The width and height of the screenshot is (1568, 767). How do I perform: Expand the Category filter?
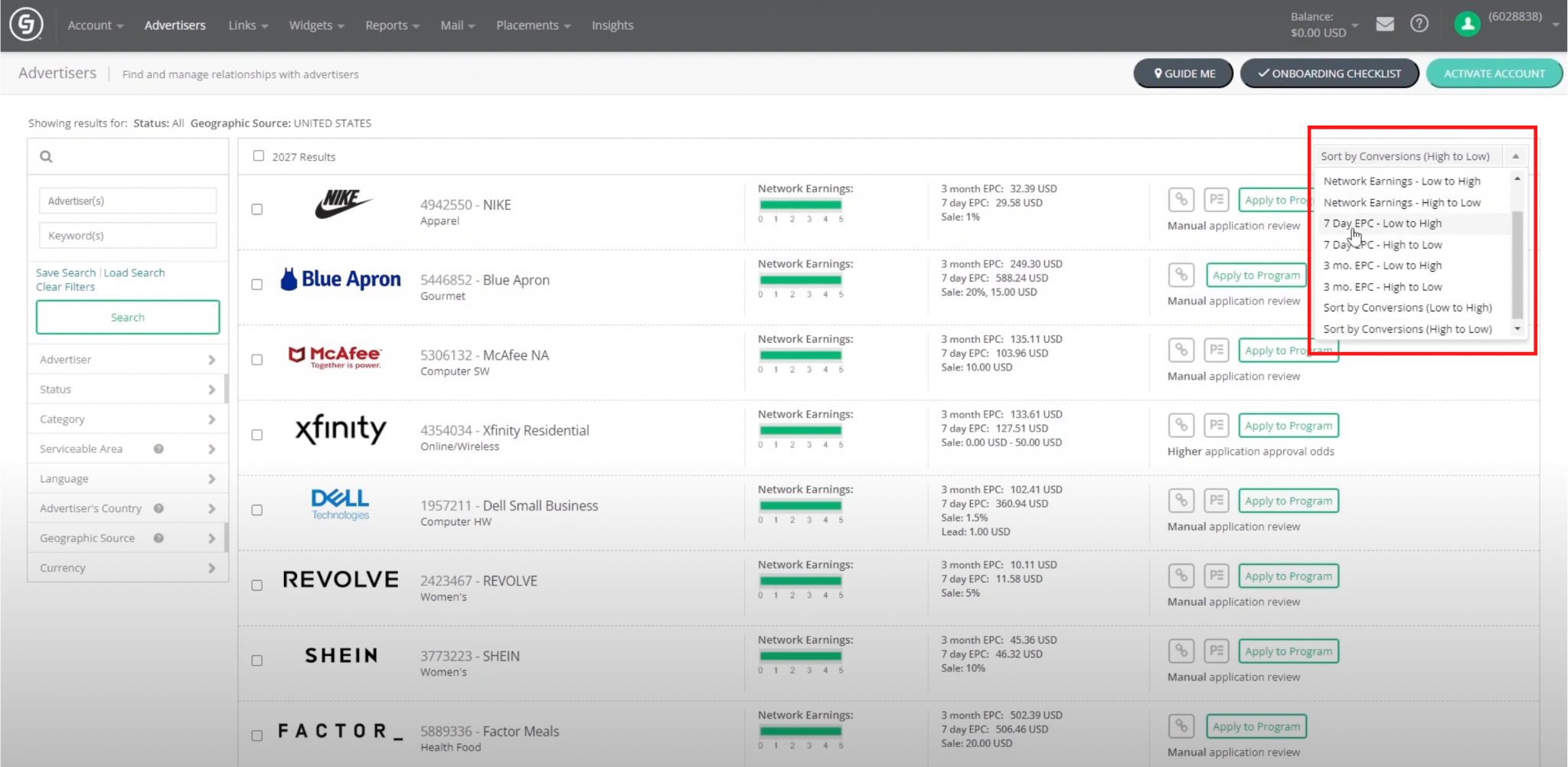[128, 419]
